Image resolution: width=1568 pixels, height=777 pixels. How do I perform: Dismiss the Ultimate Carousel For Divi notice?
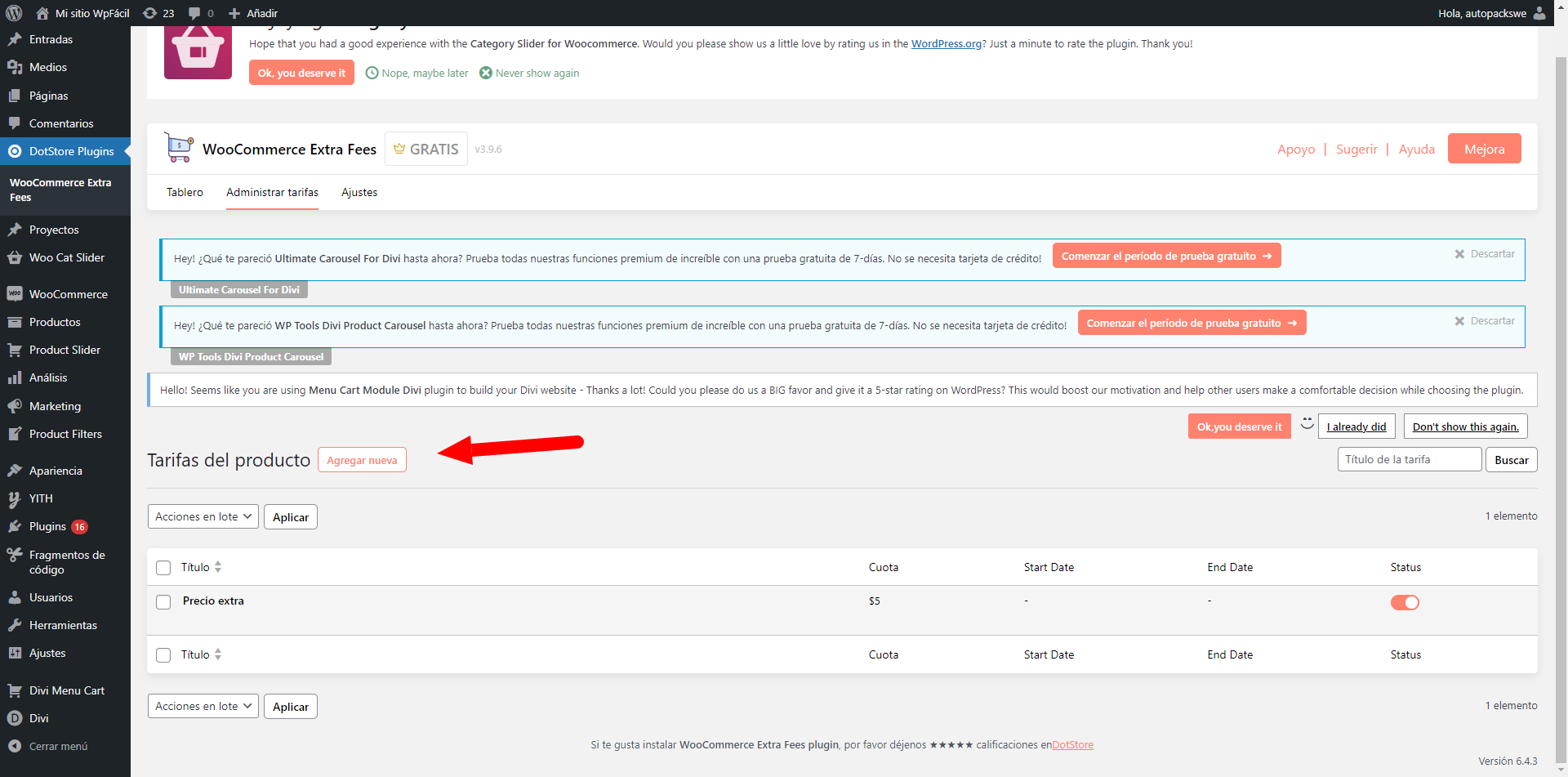click(x=1485, y=254)
